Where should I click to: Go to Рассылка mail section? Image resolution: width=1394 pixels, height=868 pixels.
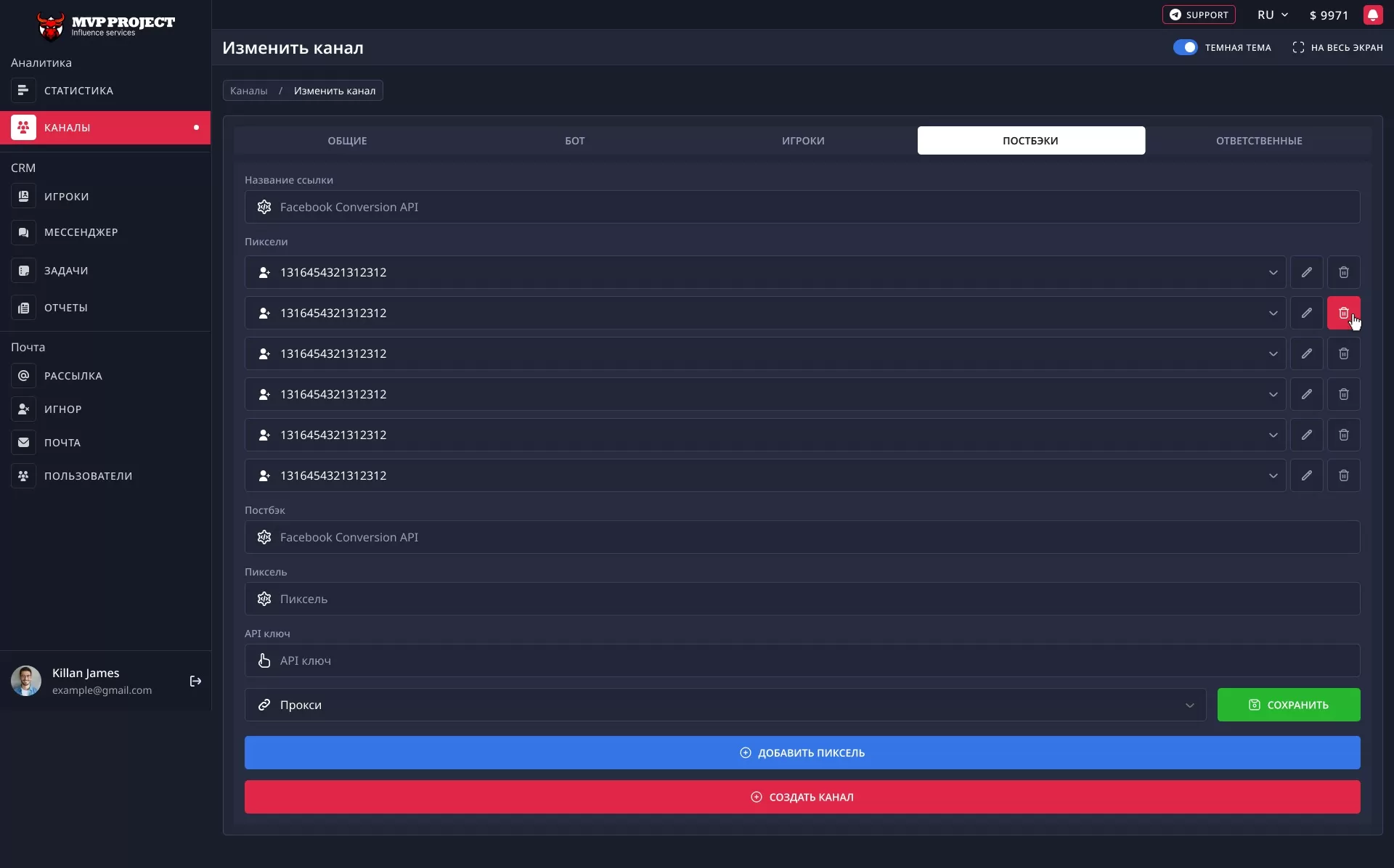pos(73,376)
